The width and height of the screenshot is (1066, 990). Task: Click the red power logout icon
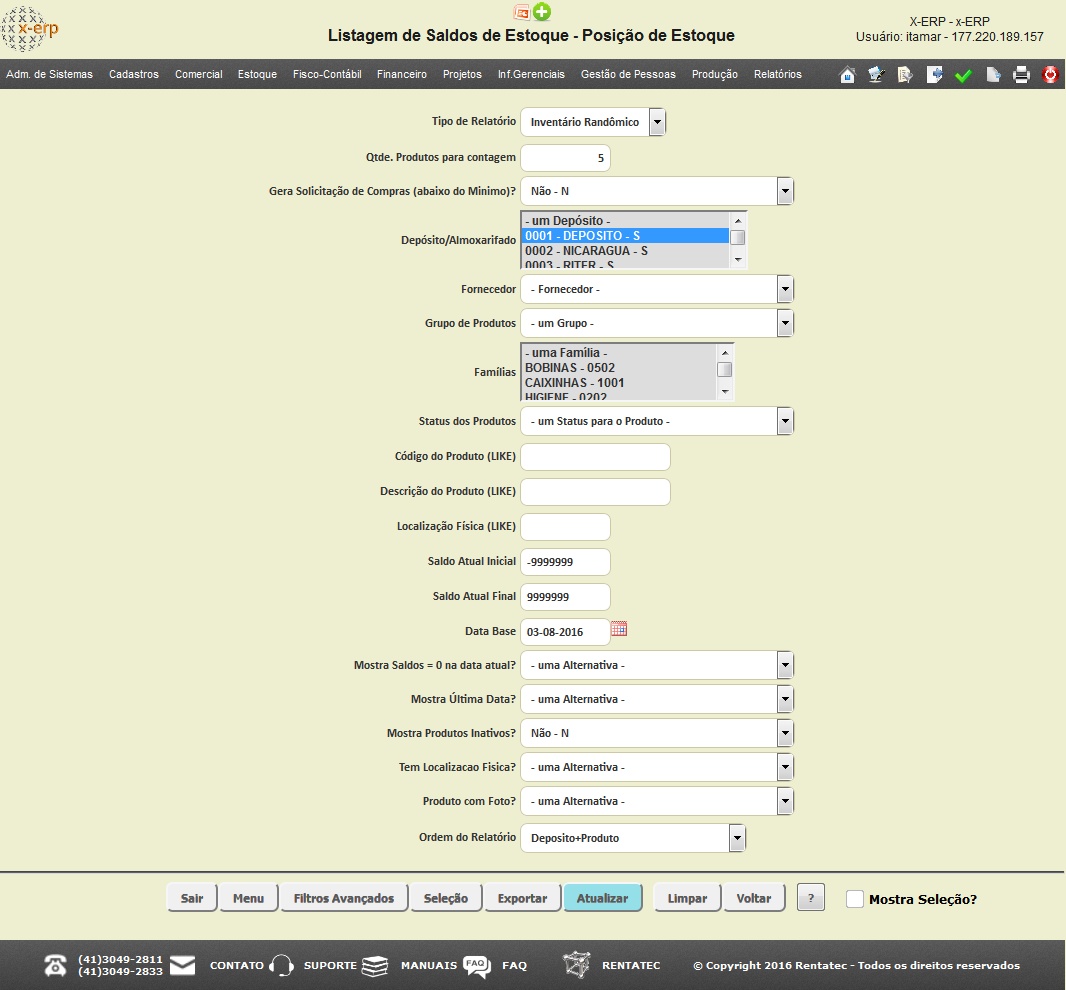(x=1050, y=75)
